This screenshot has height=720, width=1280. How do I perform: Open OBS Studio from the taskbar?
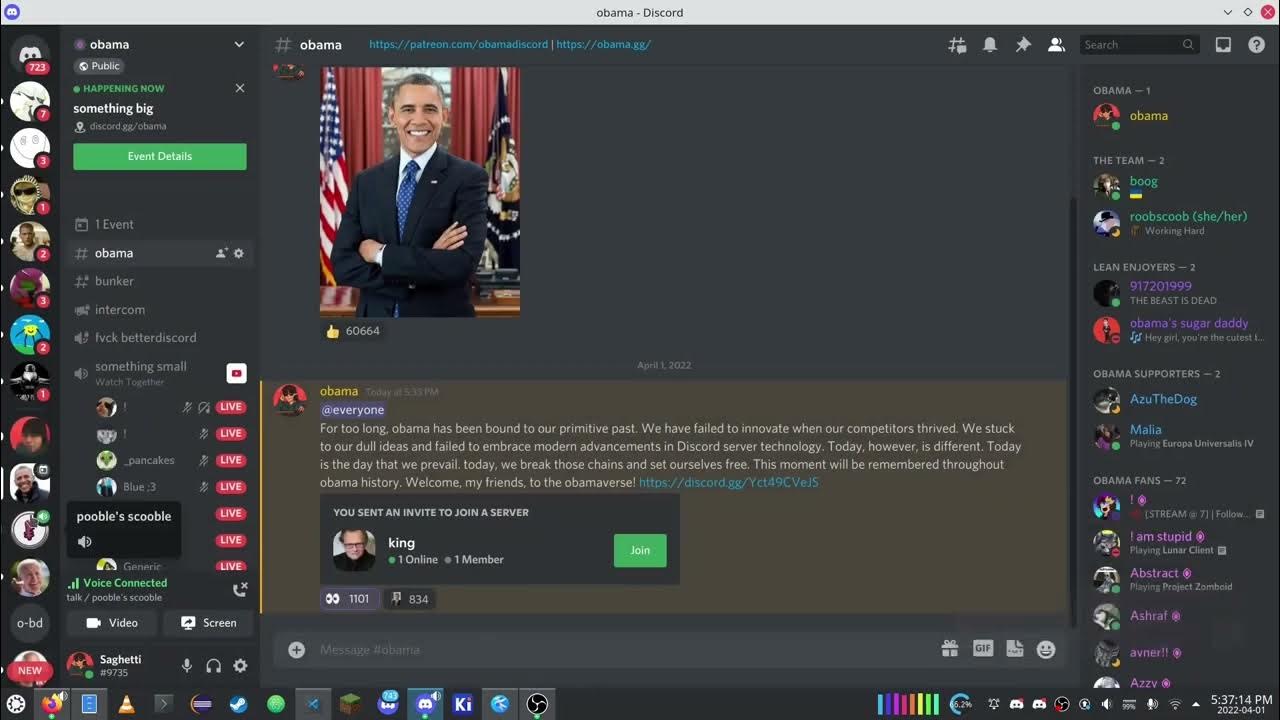click(537, 704)
